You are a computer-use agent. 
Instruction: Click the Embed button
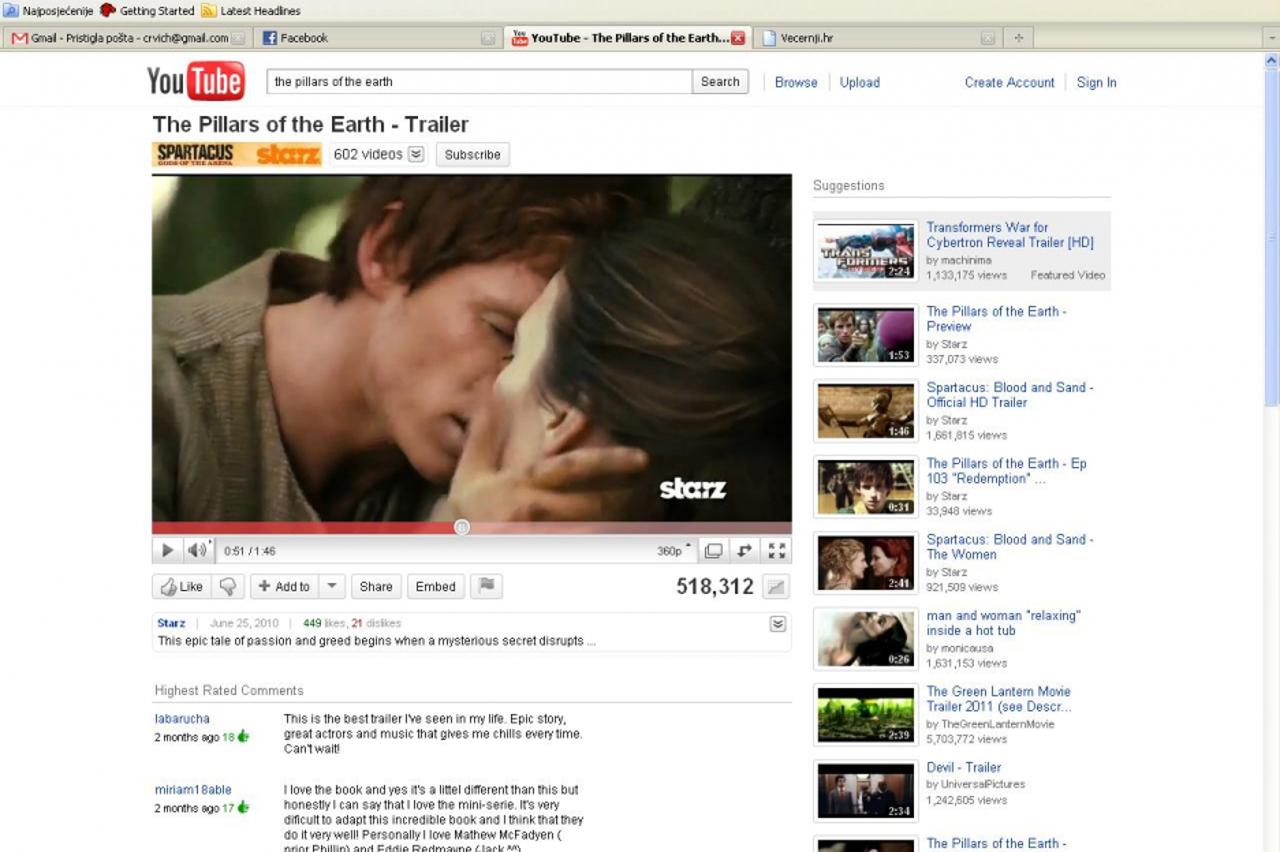click(x=435, y=587)
